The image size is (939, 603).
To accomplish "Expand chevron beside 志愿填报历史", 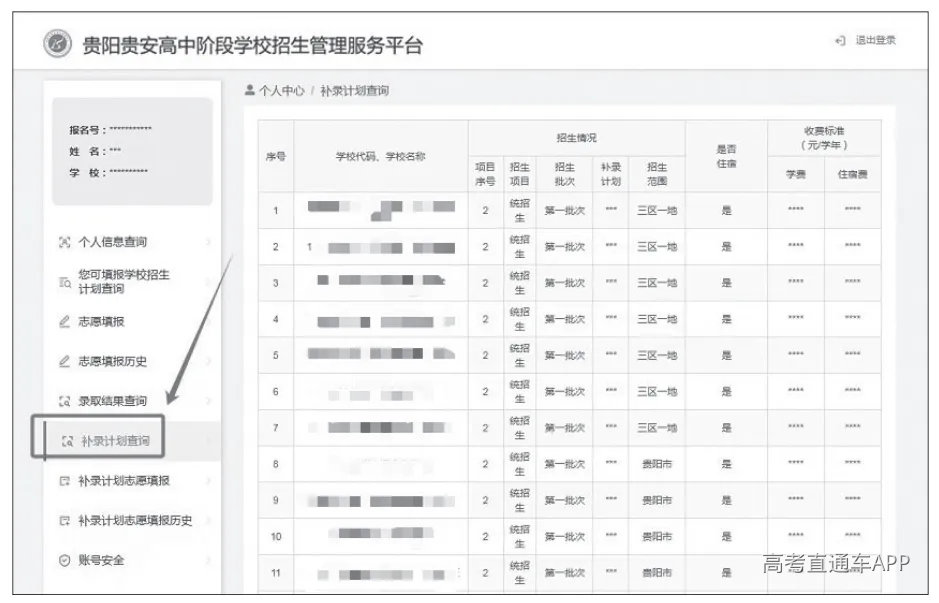I will [x=208, y=361].
